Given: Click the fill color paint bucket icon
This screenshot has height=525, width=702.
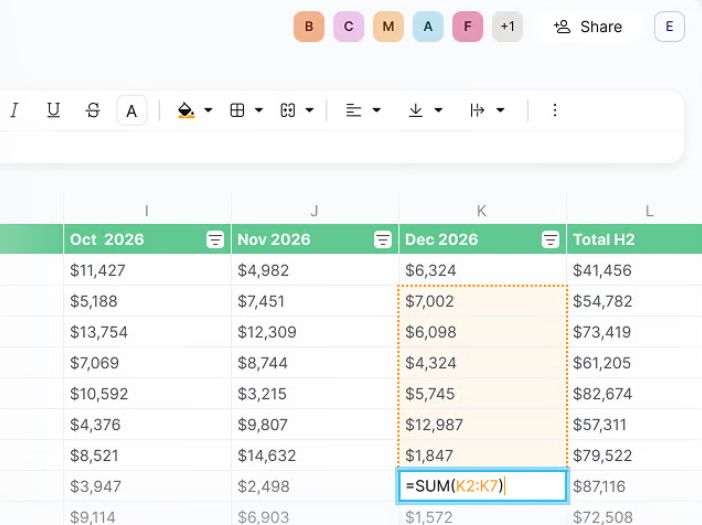Looking at the screenshot, I should pos(186,110).
